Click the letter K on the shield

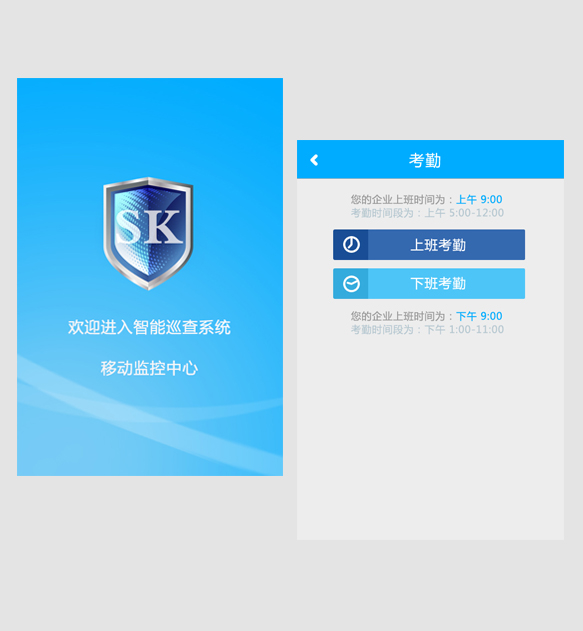[165, 227]
